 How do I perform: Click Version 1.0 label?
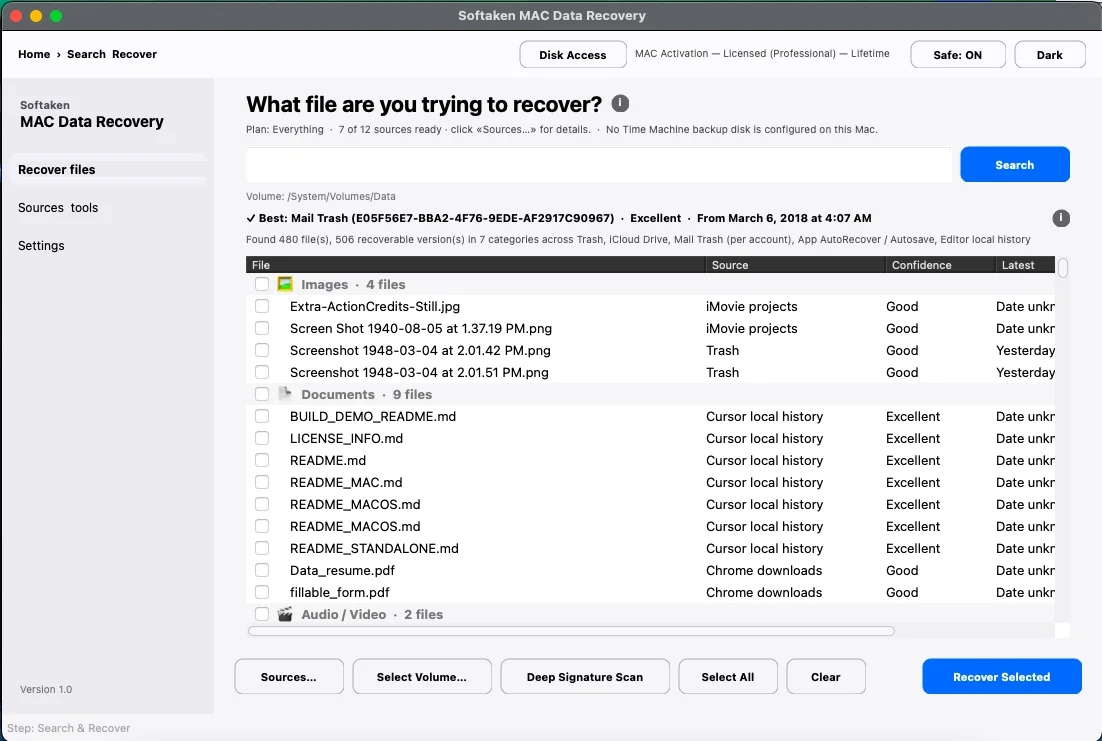(x=46, y=689)
